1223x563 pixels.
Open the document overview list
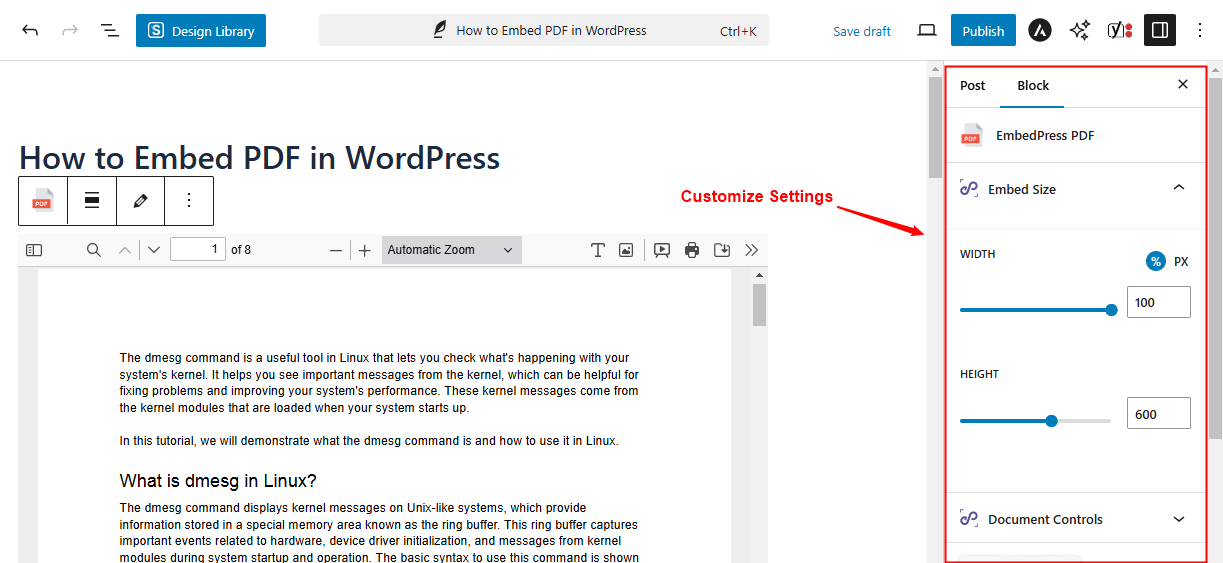pyautogui.click(x=110, y=31)
